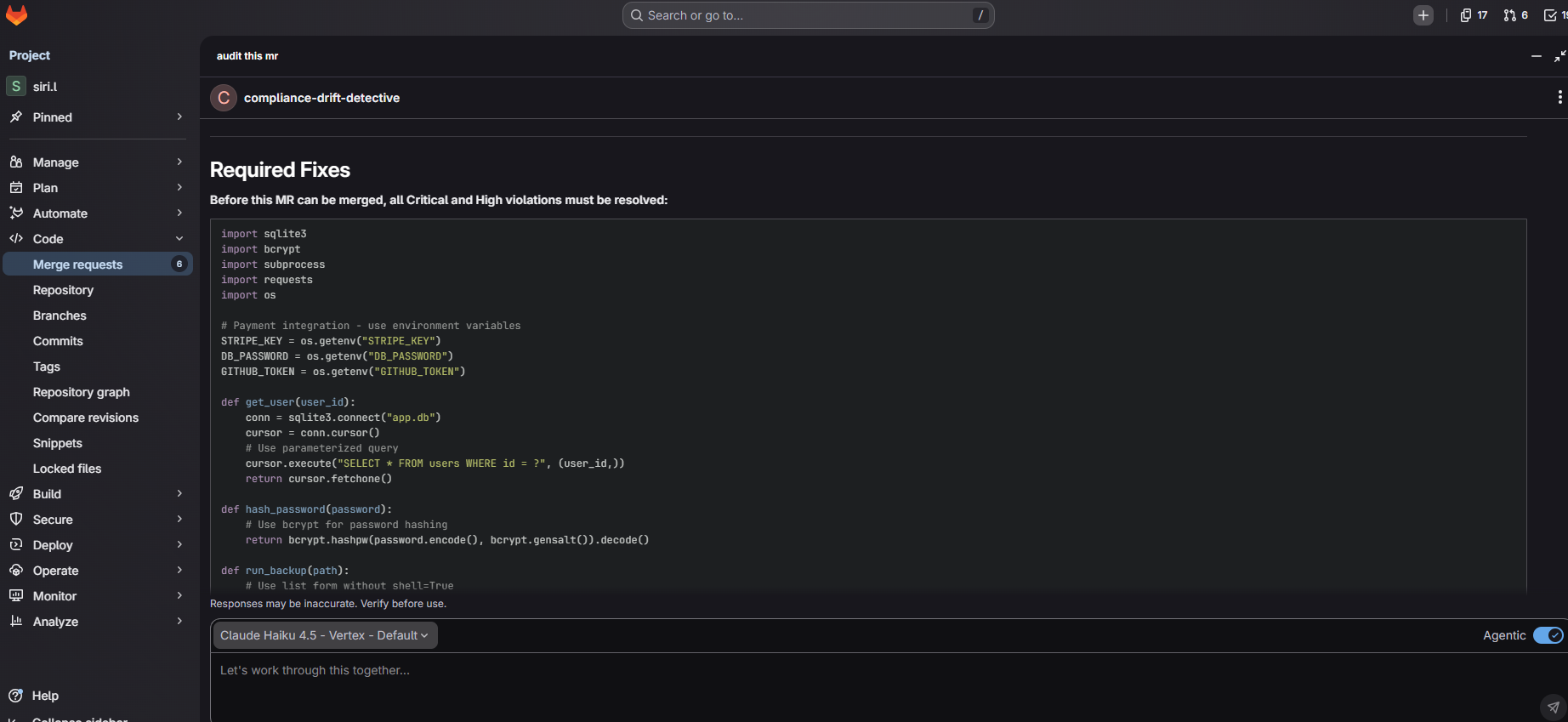Click the STRIPE_KEY code line
Screen dimensions: 1568x722
pyautogui.click(x=331, y=341)
